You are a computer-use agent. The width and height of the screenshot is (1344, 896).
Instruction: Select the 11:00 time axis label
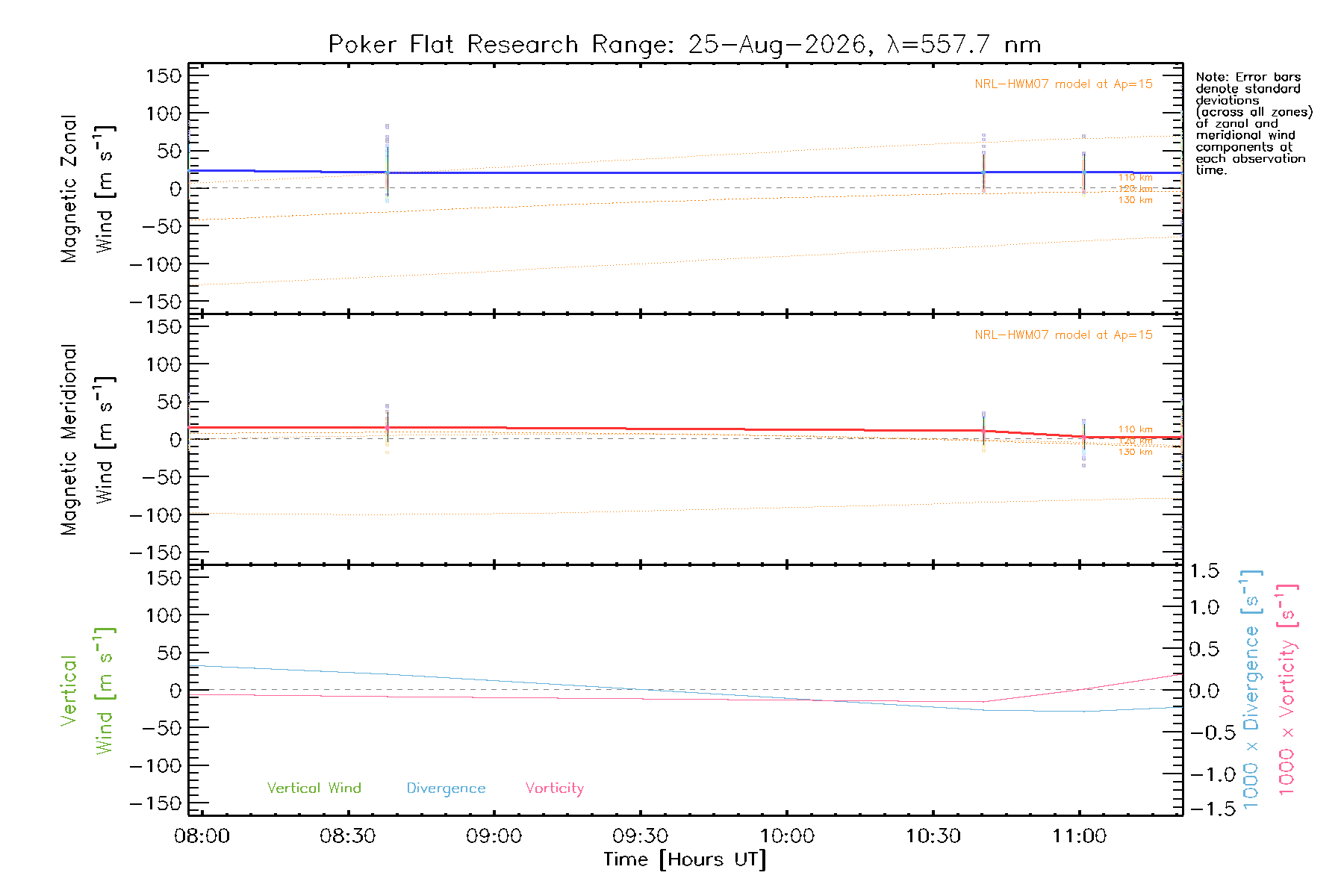pos(1079,836)
